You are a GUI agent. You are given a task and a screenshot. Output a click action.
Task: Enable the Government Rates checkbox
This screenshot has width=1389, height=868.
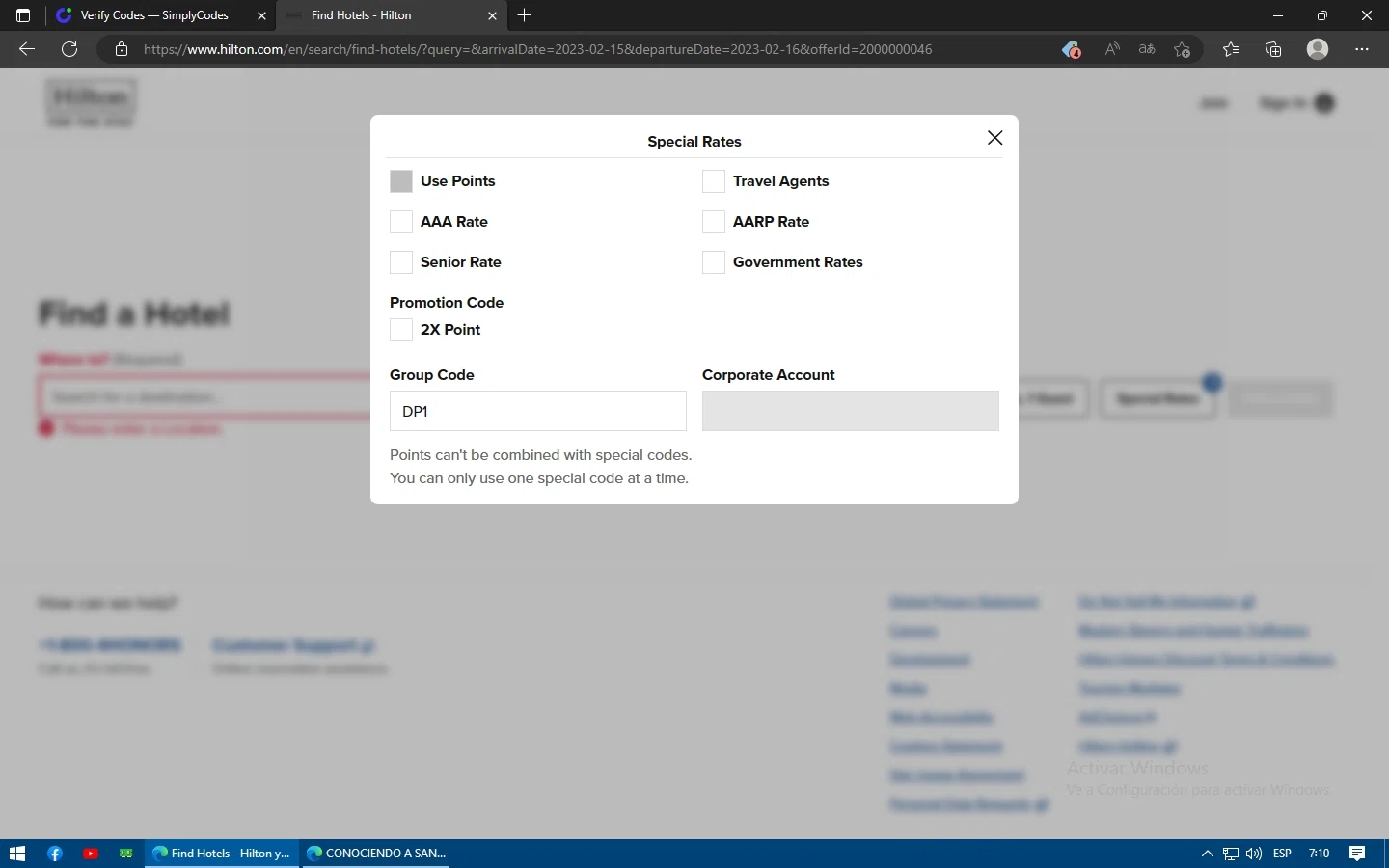pos(714,262)
